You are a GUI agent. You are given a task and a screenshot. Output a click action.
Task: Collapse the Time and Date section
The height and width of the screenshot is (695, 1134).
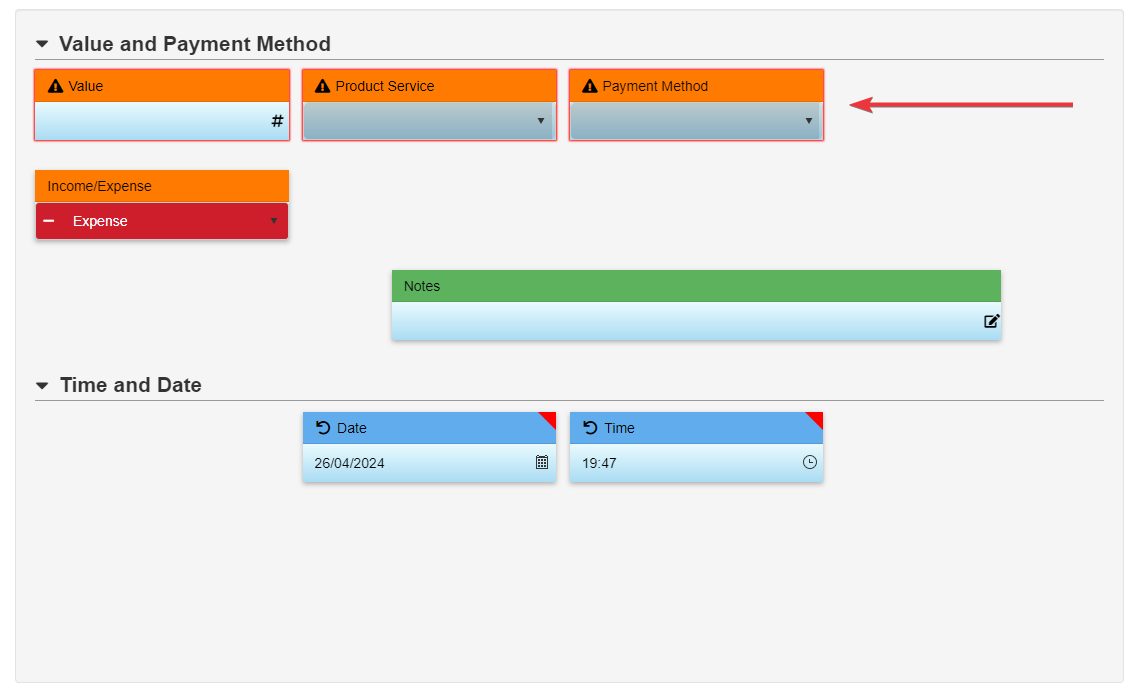(x=42, y=385)
